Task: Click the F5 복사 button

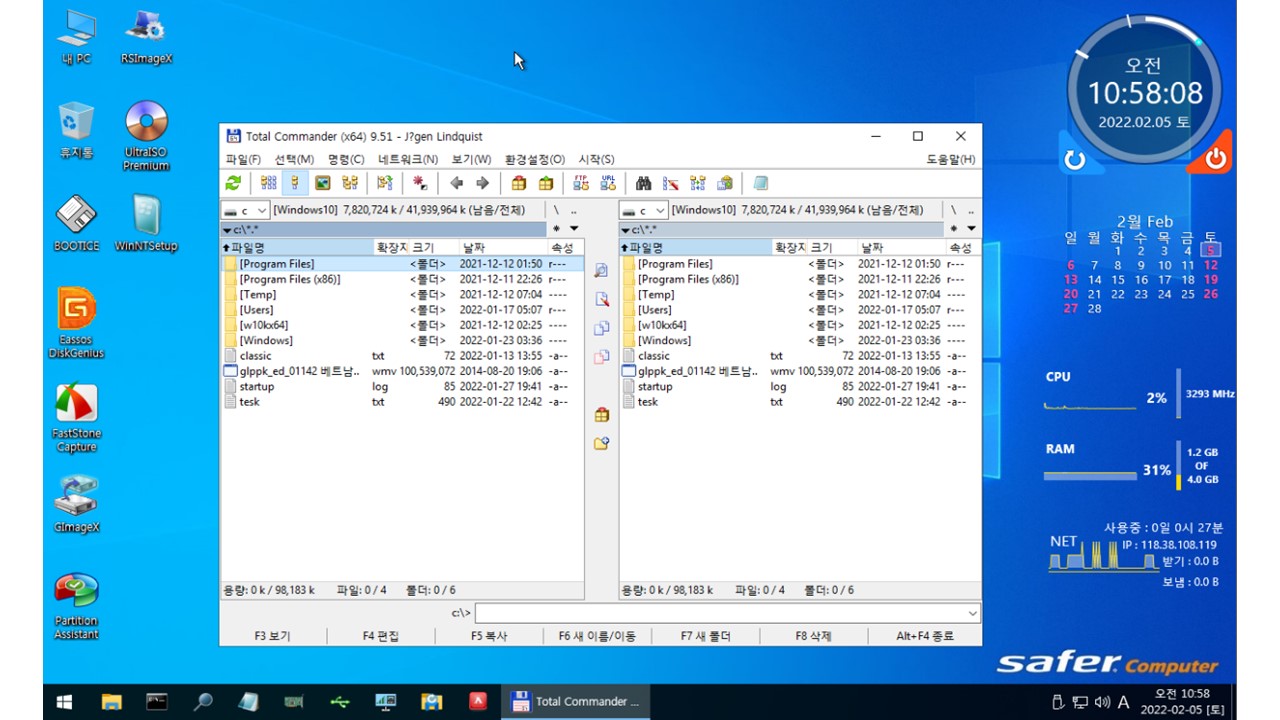Action: click(490, 636)
